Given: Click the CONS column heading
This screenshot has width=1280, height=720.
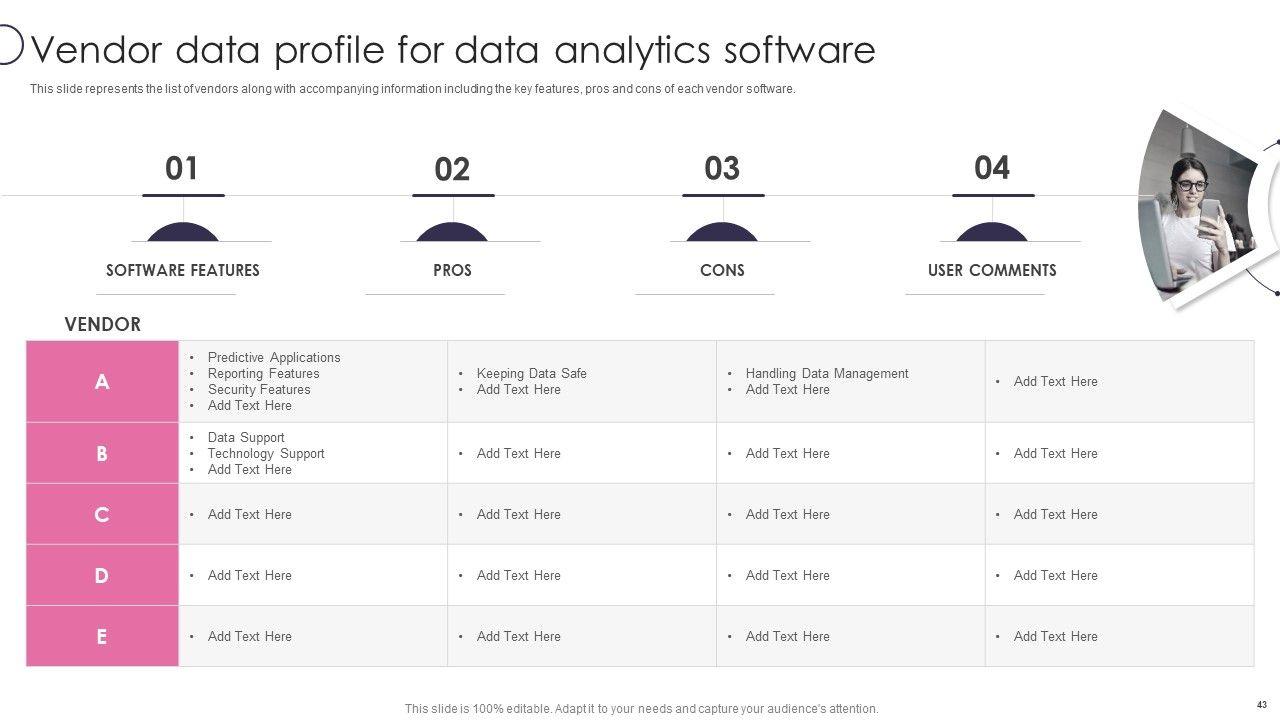Looking at the screenshot, I should 722,270.
